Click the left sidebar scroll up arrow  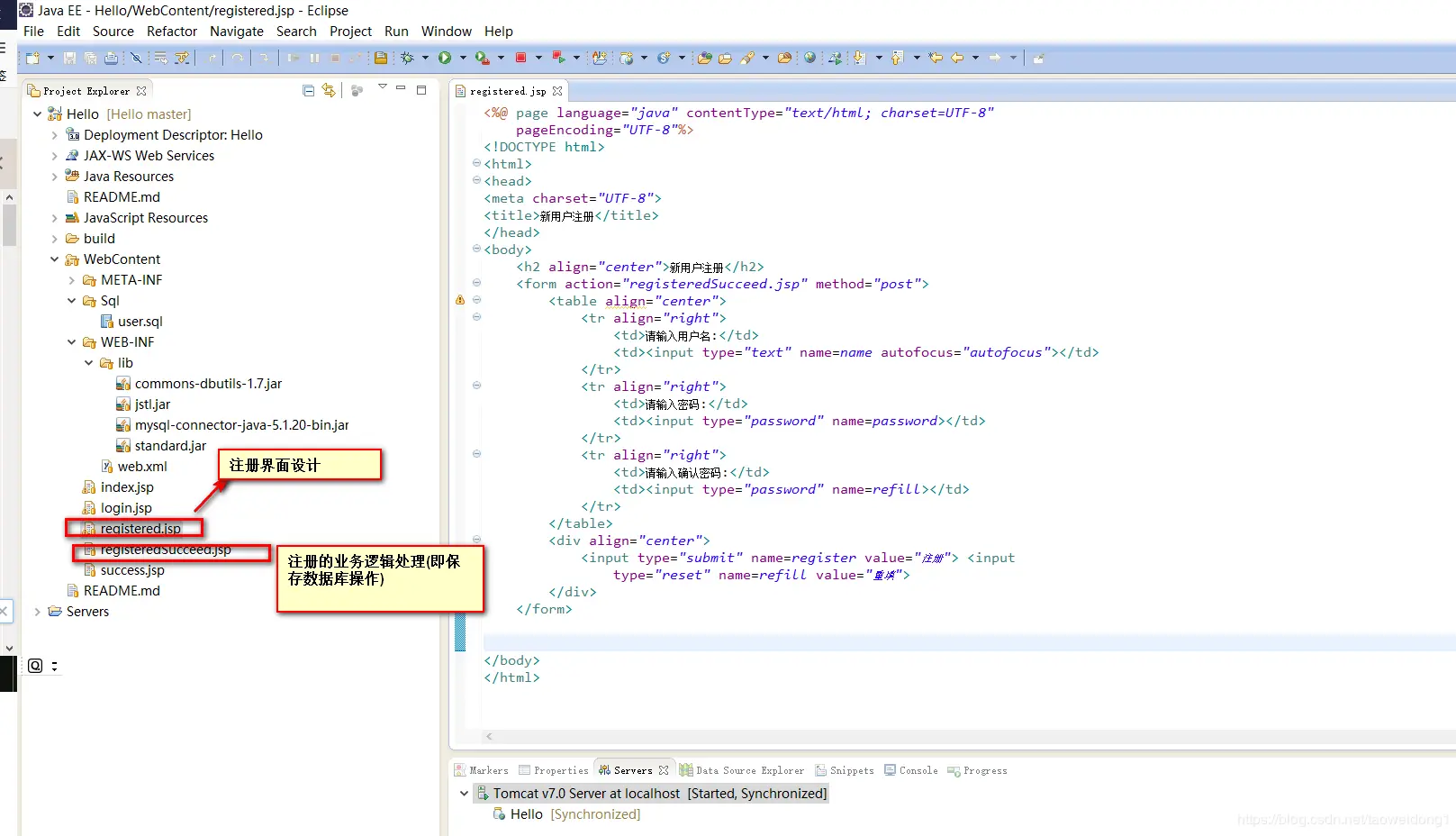9,197
